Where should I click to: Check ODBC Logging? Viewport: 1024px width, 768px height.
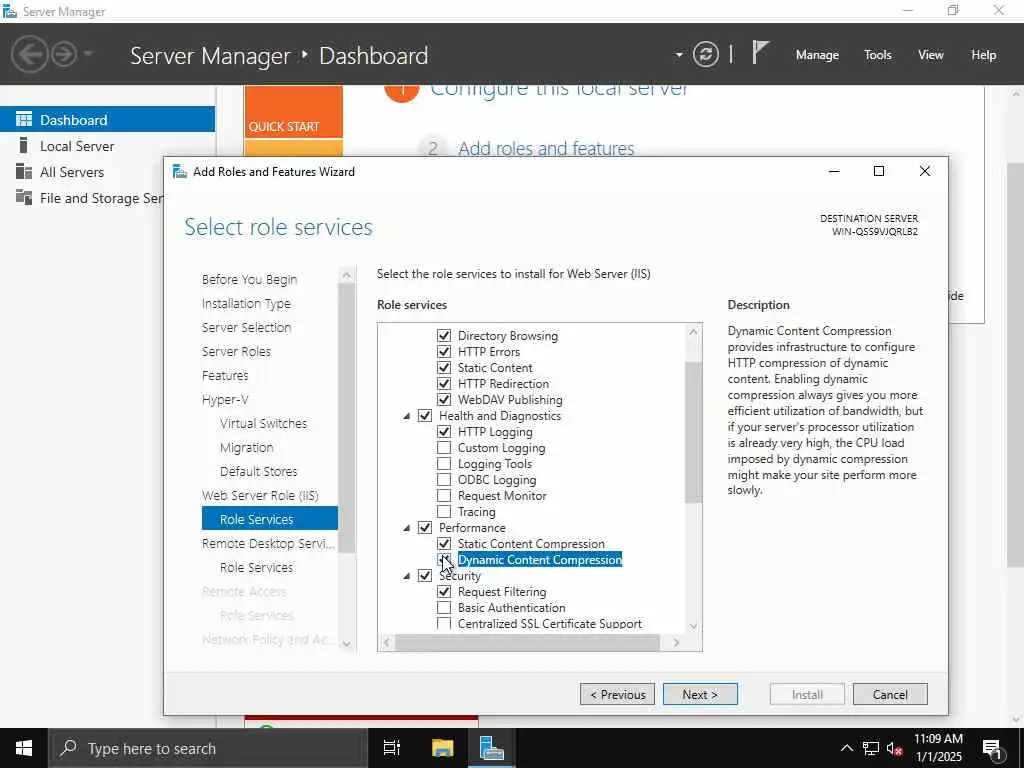444,479
